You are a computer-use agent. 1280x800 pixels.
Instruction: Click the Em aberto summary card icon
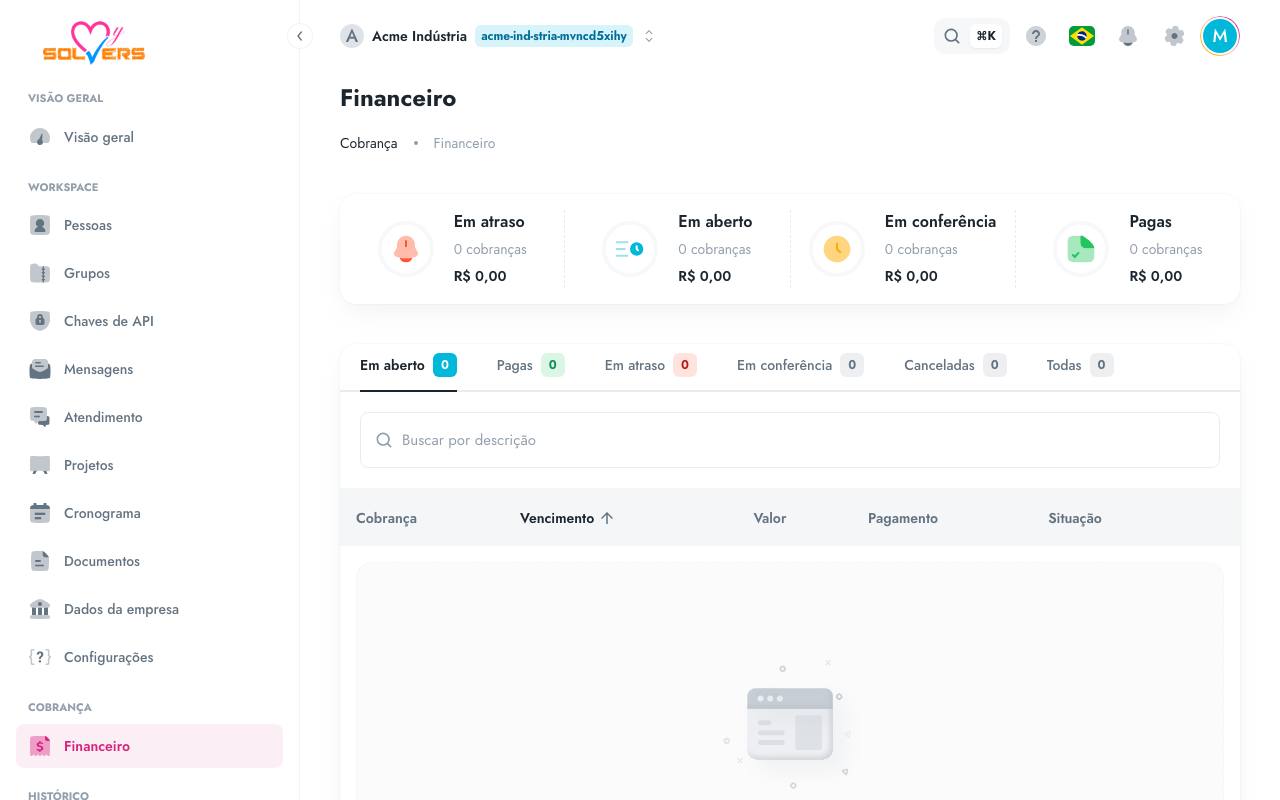630,249
